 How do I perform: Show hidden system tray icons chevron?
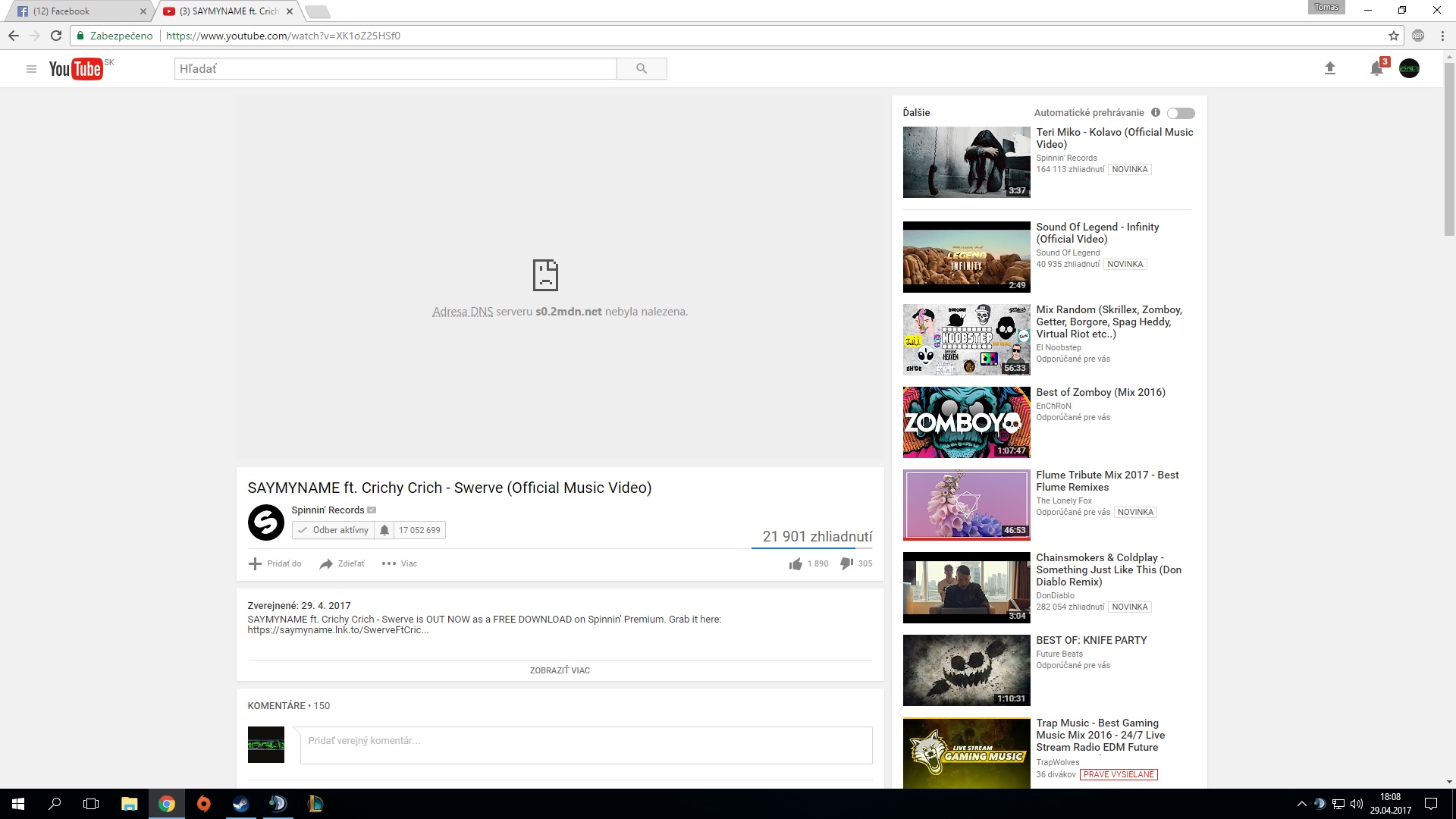[1301, 804]
